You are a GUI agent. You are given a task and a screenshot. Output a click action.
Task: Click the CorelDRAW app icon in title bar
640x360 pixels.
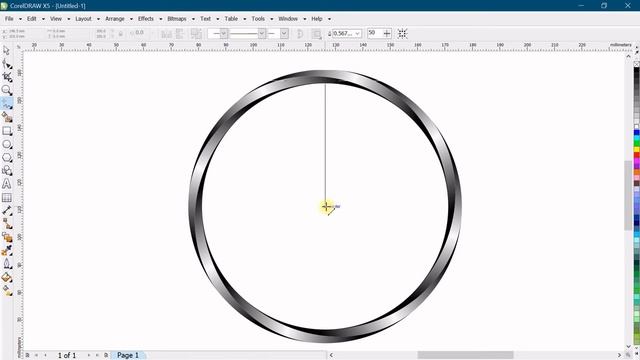click(4, 6)
